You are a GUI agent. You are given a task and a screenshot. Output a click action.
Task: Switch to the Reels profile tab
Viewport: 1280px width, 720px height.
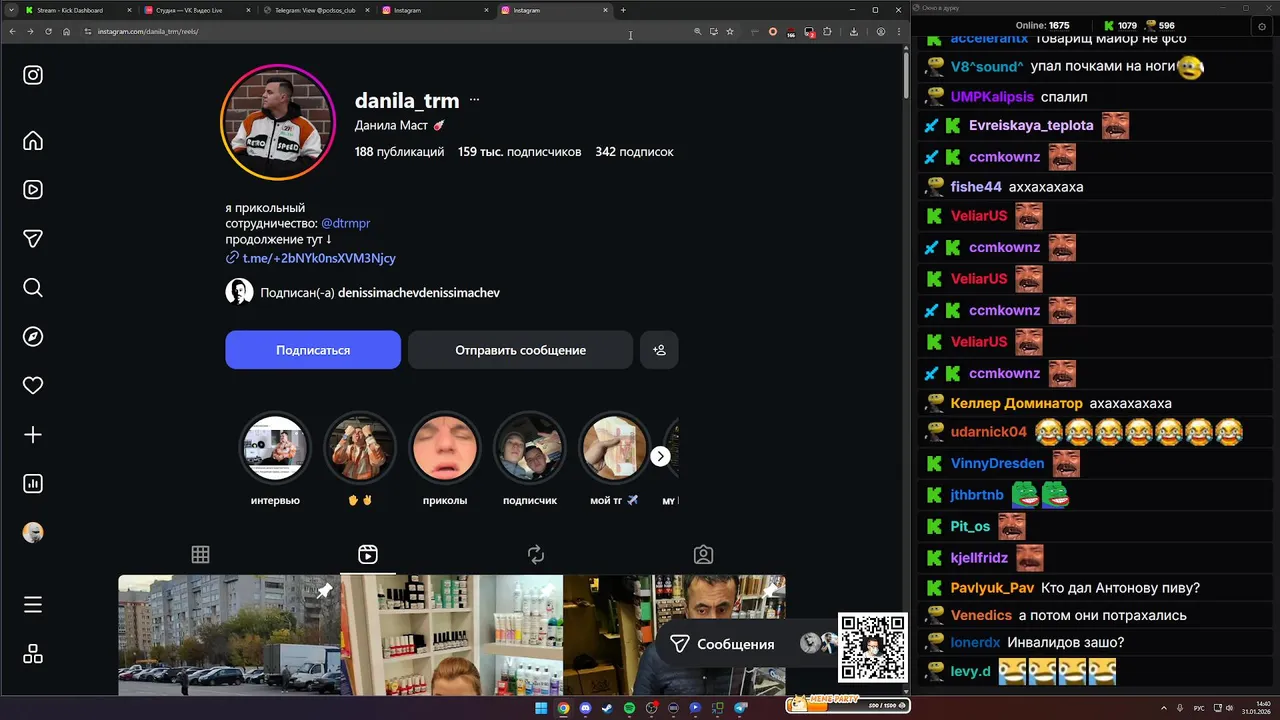(x=368, y=554)
